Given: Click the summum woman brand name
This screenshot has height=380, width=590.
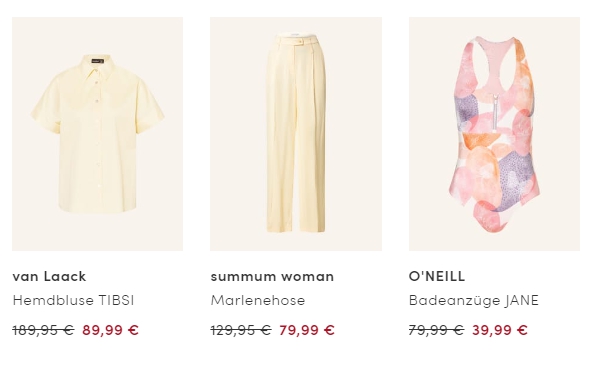Looking at the screenshot, I should (x=272, y=277).
